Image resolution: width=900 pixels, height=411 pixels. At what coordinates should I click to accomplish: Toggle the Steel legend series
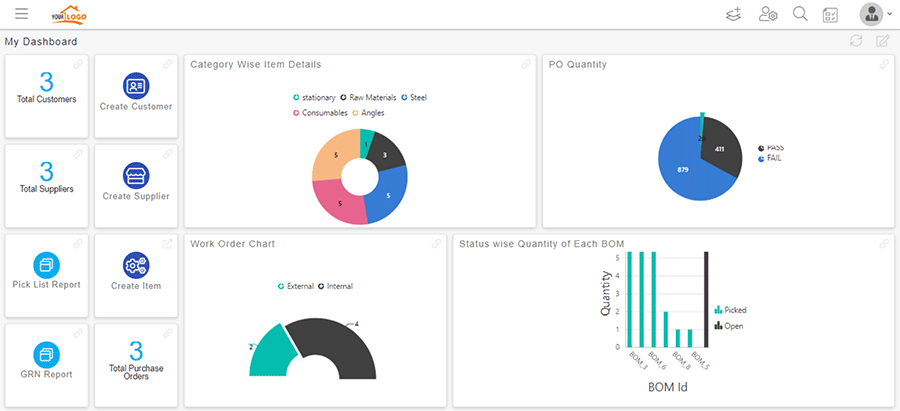click(414, 98)
